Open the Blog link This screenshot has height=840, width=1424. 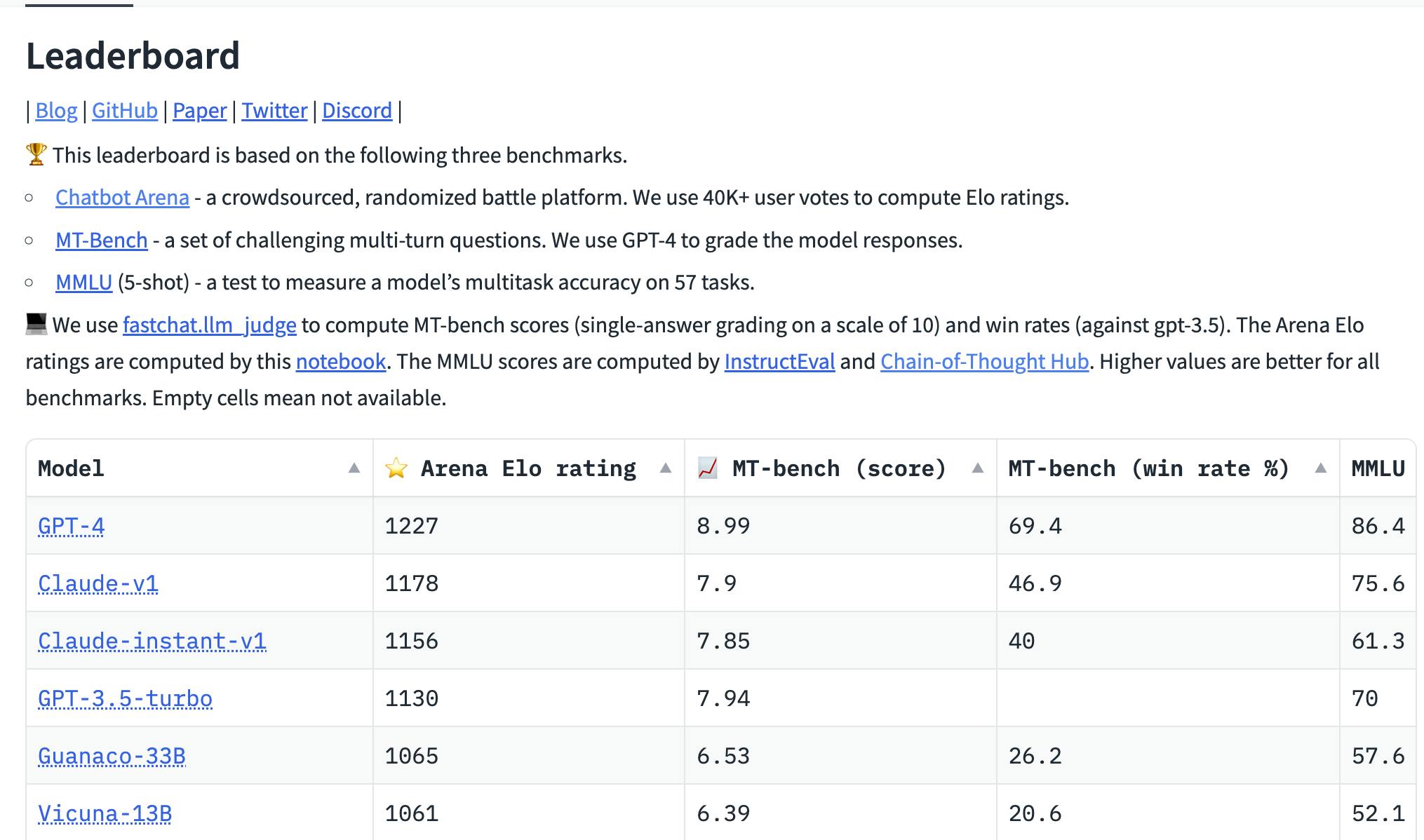(x=56, y=111)
